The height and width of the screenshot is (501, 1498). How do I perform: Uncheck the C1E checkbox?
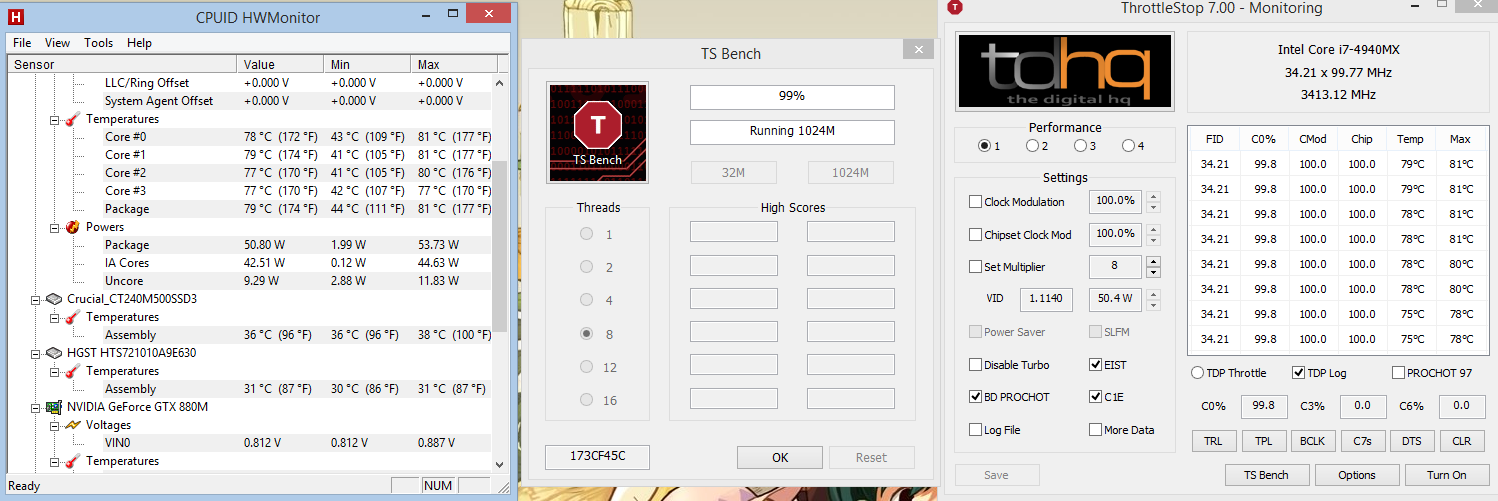[x=1095, y=397]
